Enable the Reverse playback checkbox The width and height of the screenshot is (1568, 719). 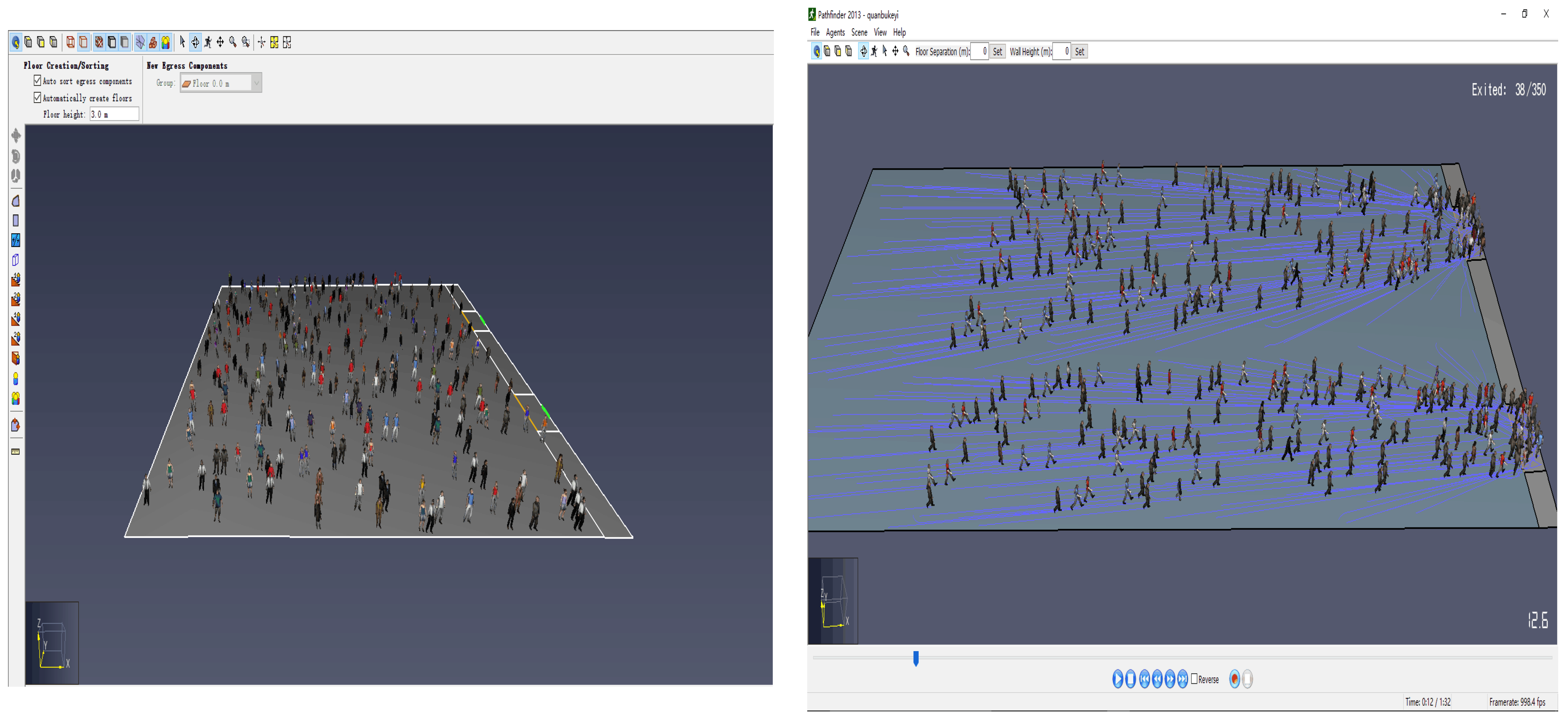pyautogui.click(x=1194, y=679)
